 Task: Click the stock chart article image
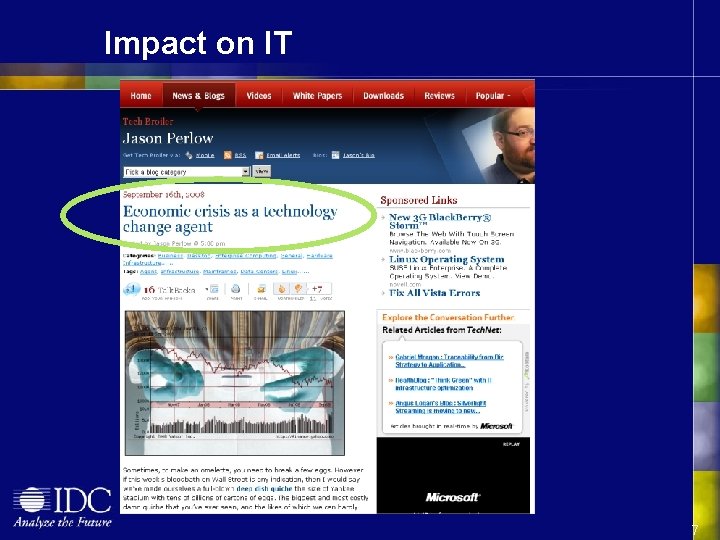coord(235,383)
